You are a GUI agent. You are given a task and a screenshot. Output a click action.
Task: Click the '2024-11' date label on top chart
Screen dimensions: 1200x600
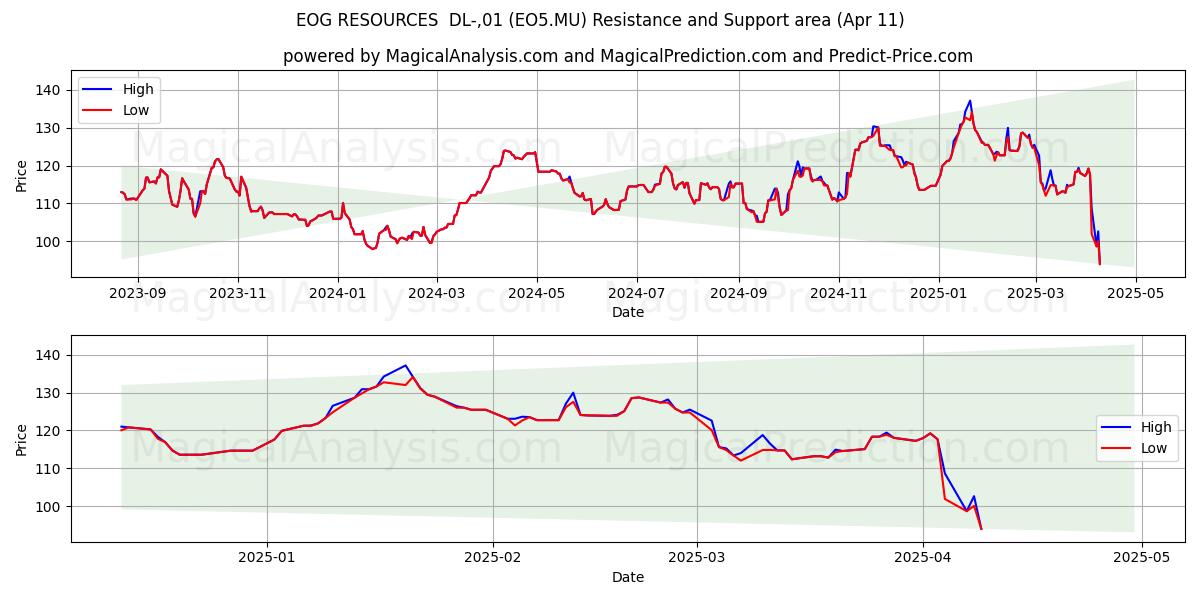[839, 295]
